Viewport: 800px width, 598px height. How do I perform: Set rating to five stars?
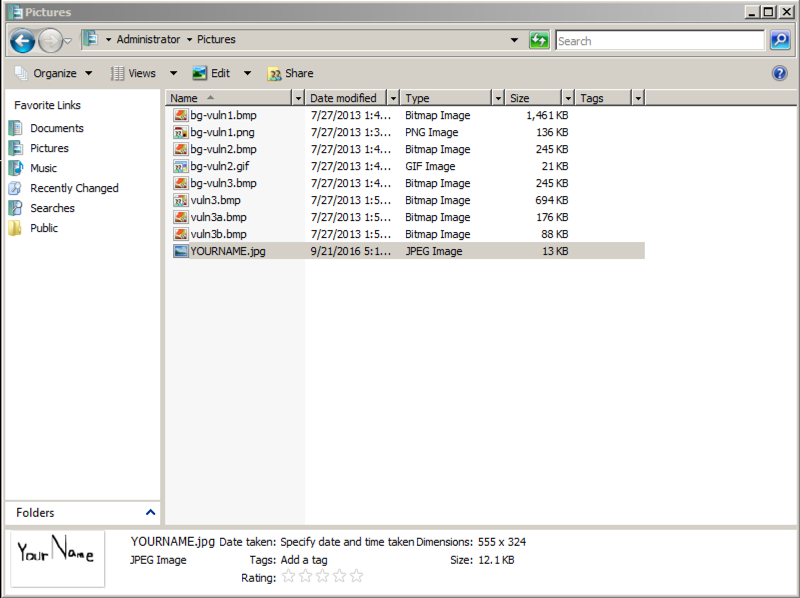click(x=357, y=577)
